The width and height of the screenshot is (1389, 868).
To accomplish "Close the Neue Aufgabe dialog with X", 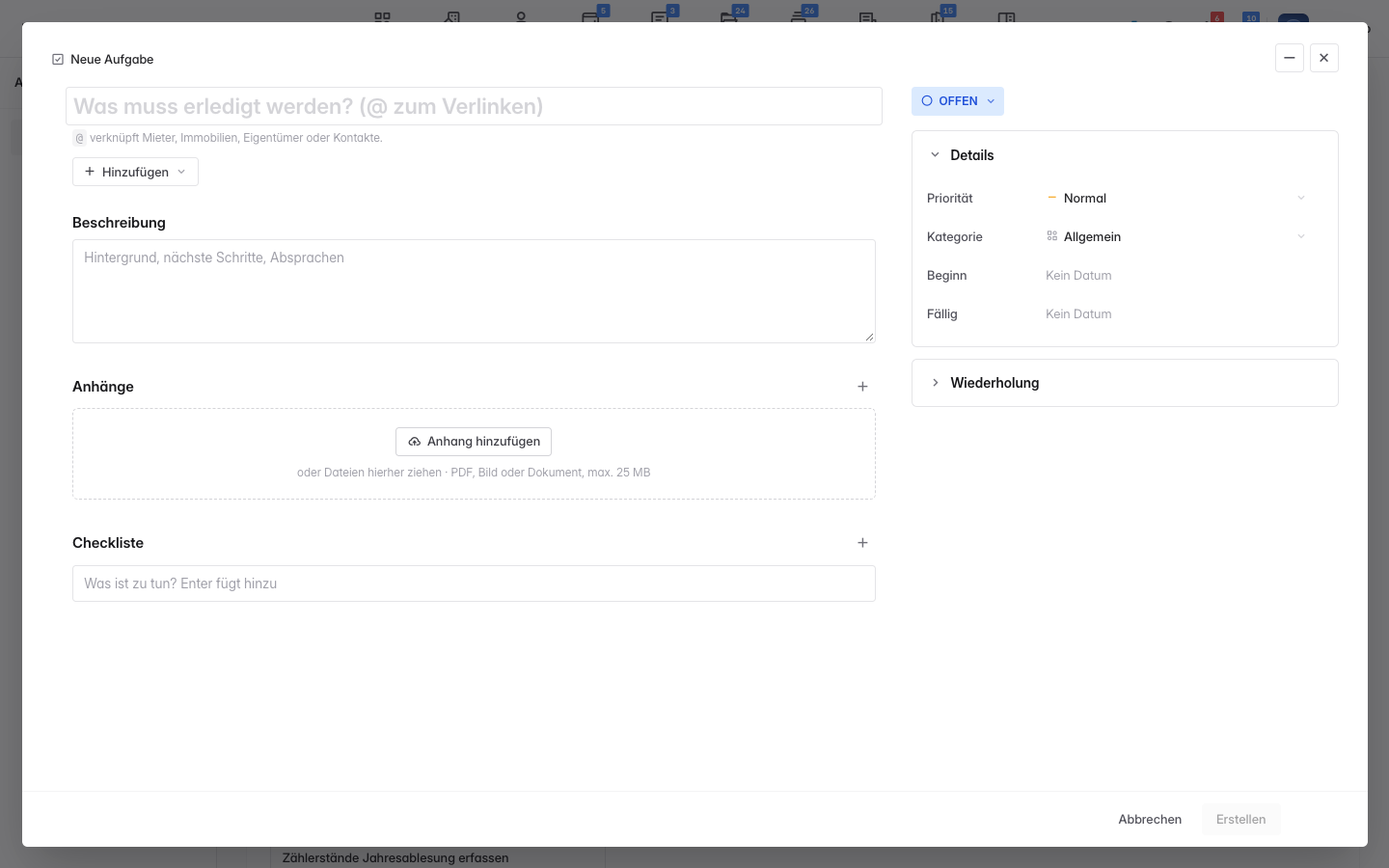I will (x=1324, y=58).
